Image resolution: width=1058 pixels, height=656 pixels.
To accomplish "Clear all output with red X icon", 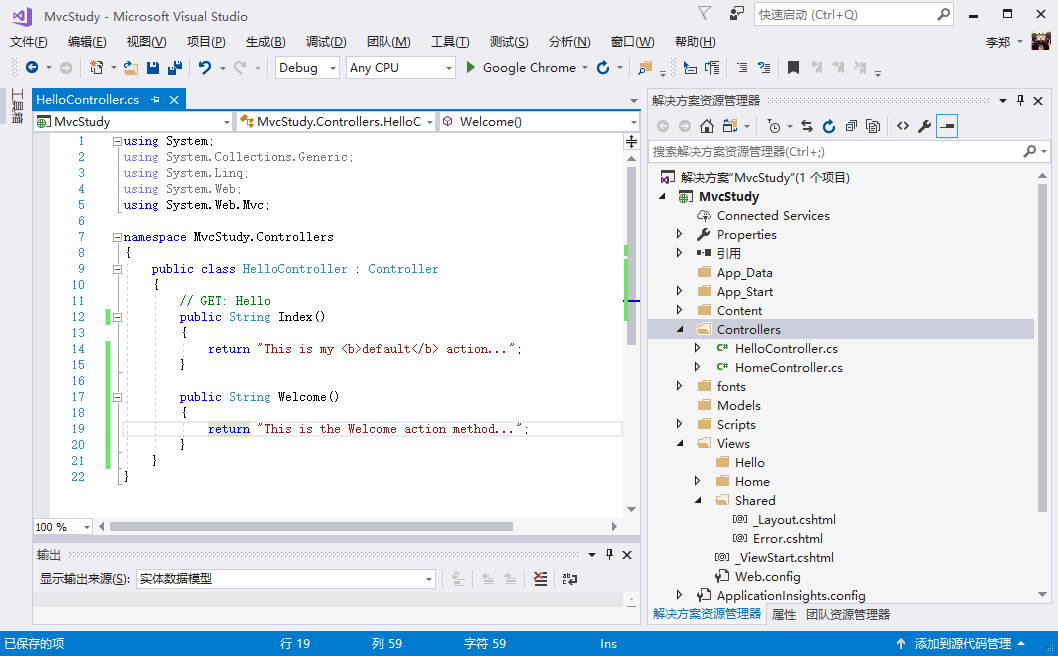I will tap(540, 579).
